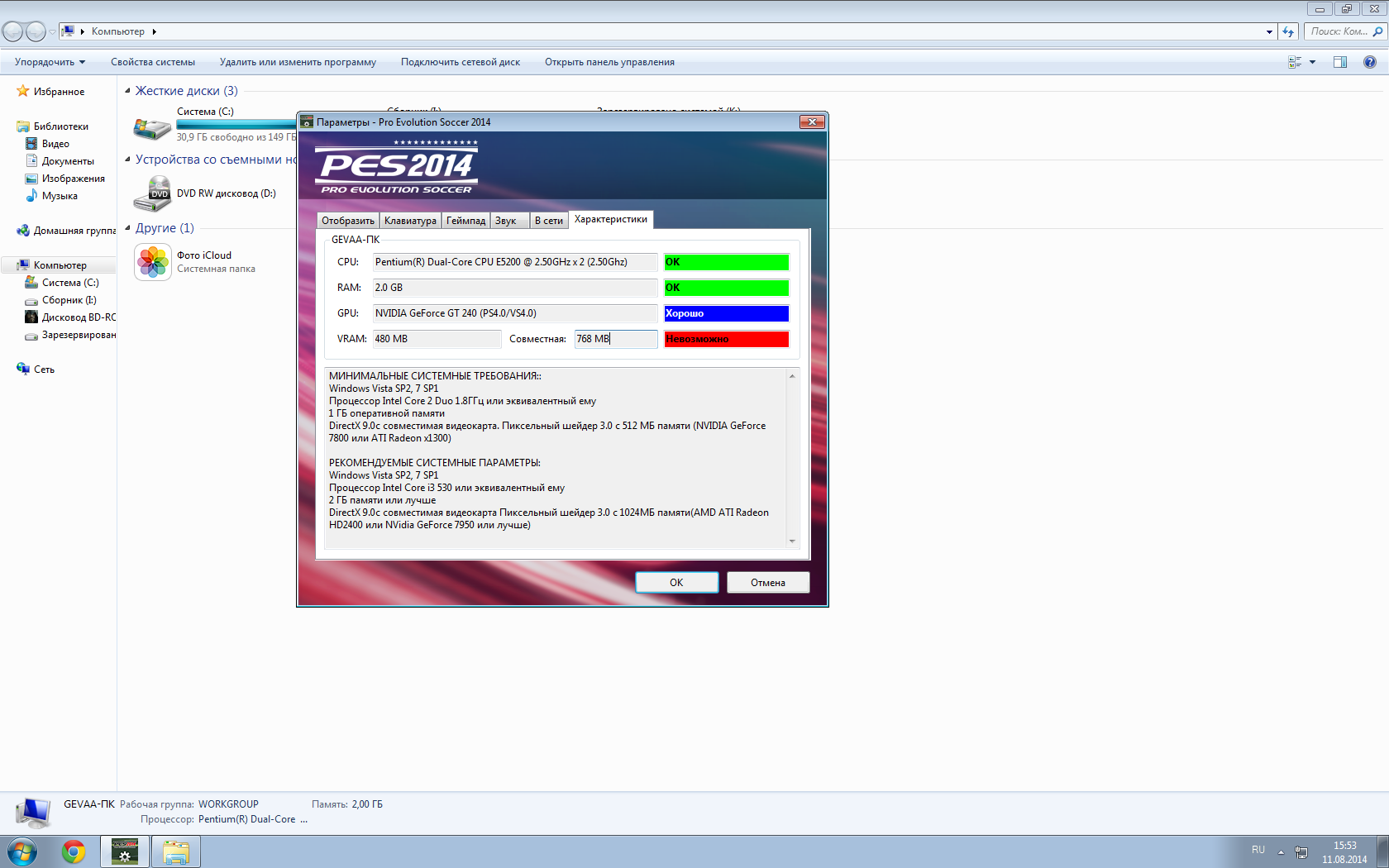
Task: Click the refresh address bar button
Action: 1288,31
